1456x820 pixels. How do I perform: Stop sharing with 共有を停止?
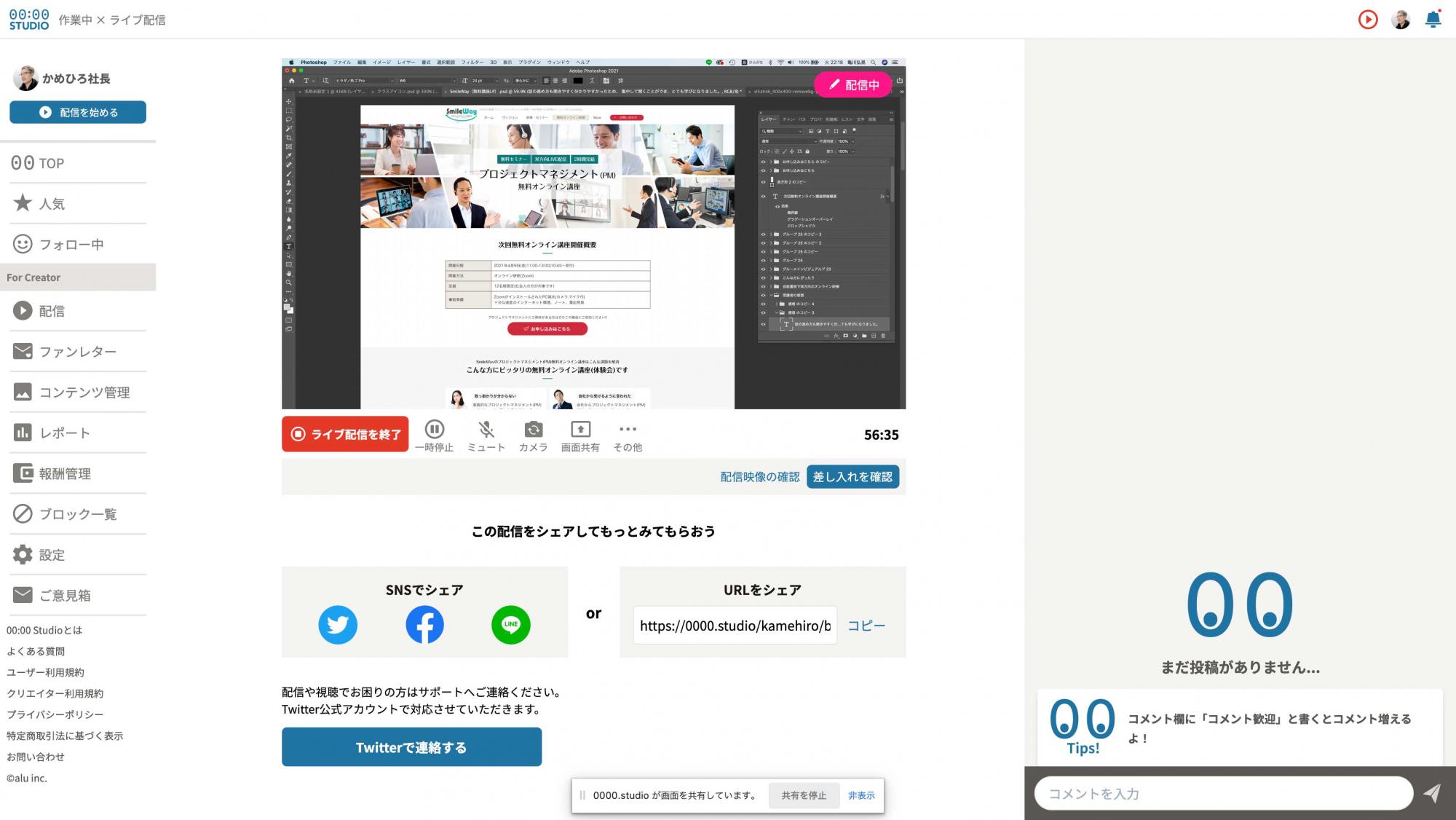point(804,795)
